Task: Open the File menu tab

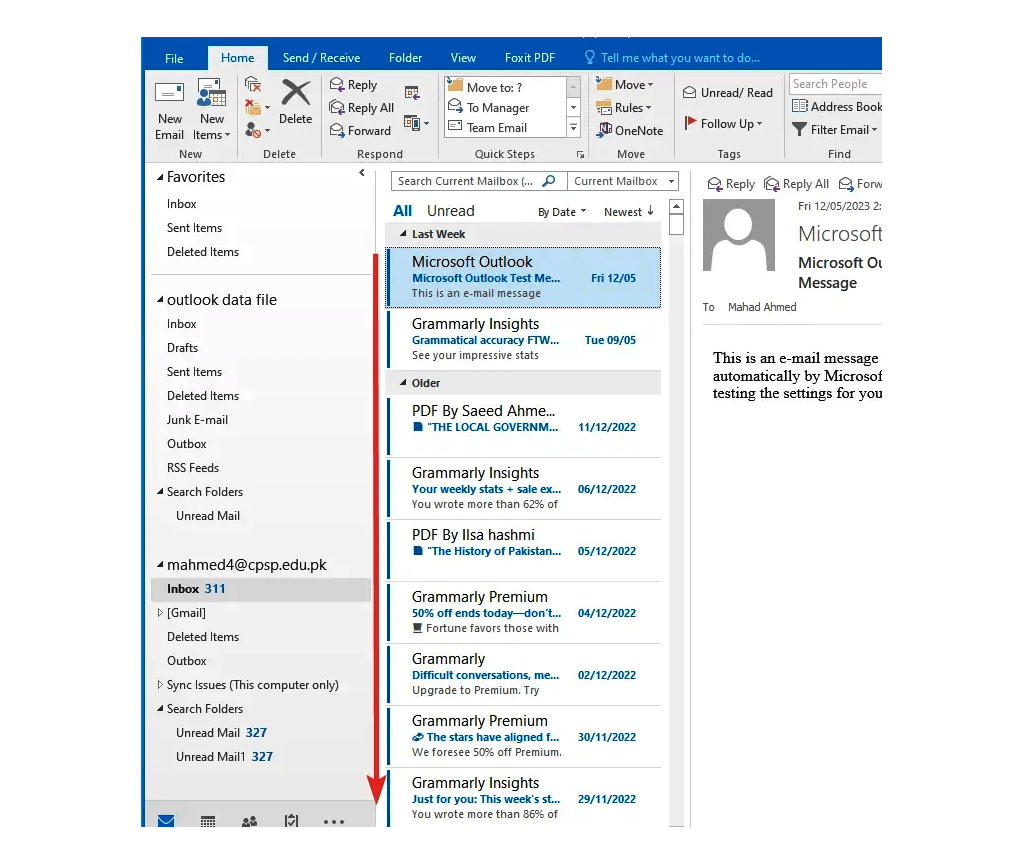Action: tap(174, 58)
